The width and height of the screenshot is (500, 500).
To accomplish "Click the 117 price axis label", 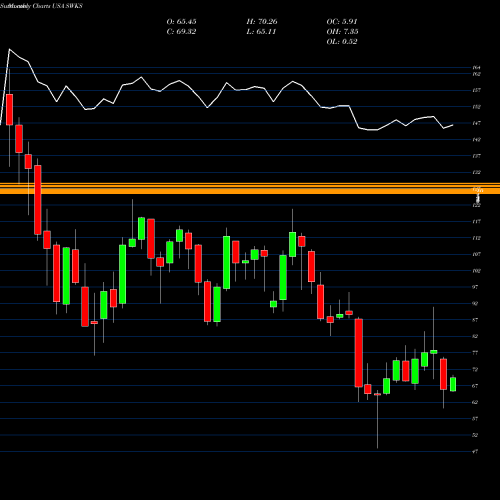I will click(x=476, y=222).
